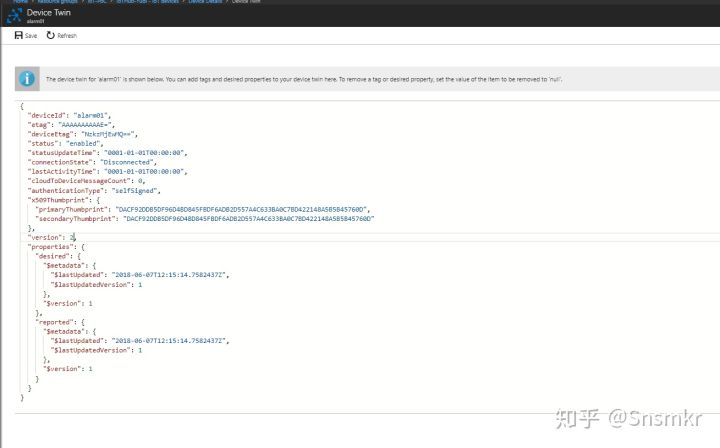Click the "deviceEtag" line
720x448 pixels.
coord(83,134)
